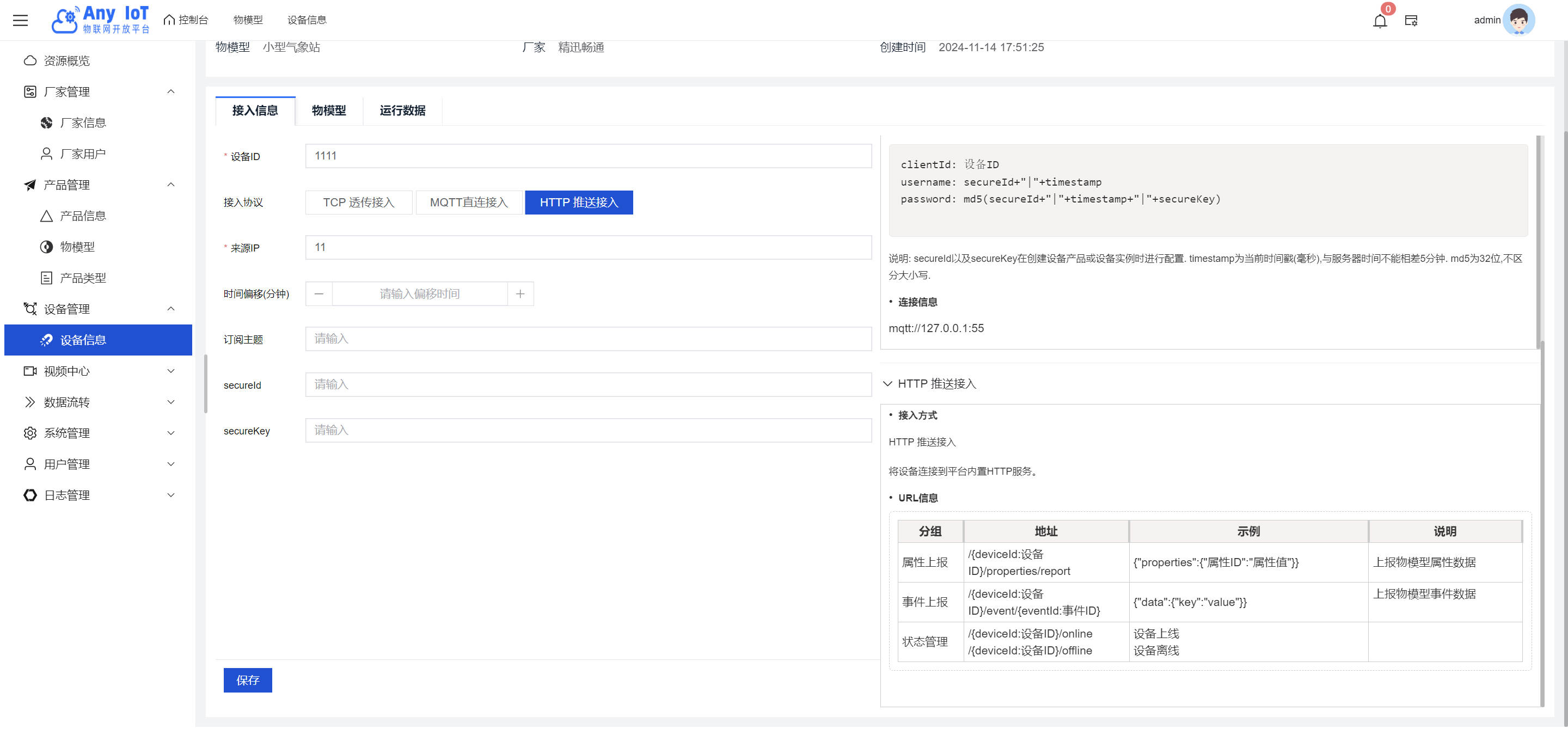1568x735 pixels.
Task: Open the notification bell icon
Action: (x=1379, y=21)
